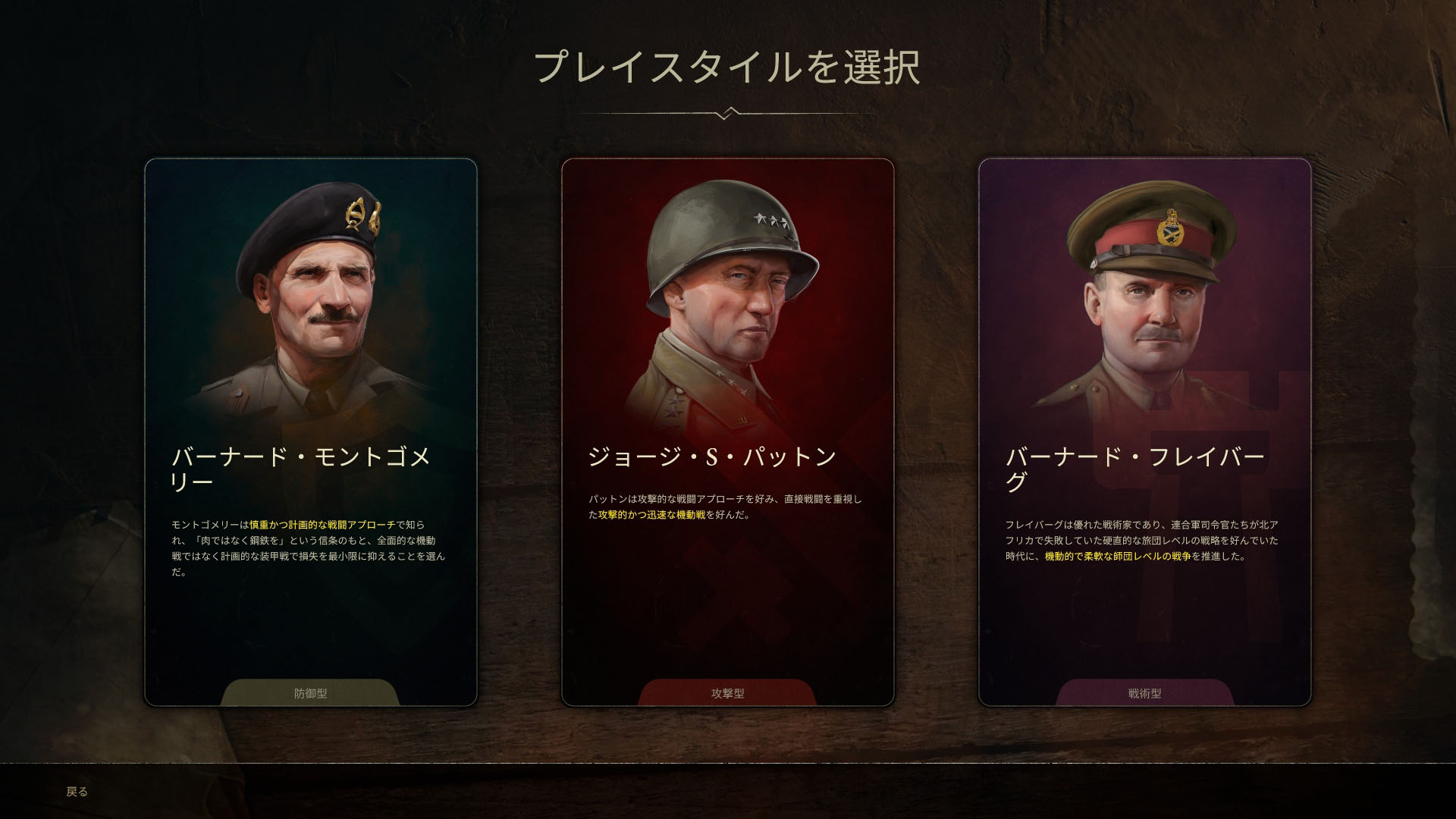Click the gold badges on Montgomery's beret
Screen dimensions: 1456x819
pyautogui.click(x=362, y=217)
